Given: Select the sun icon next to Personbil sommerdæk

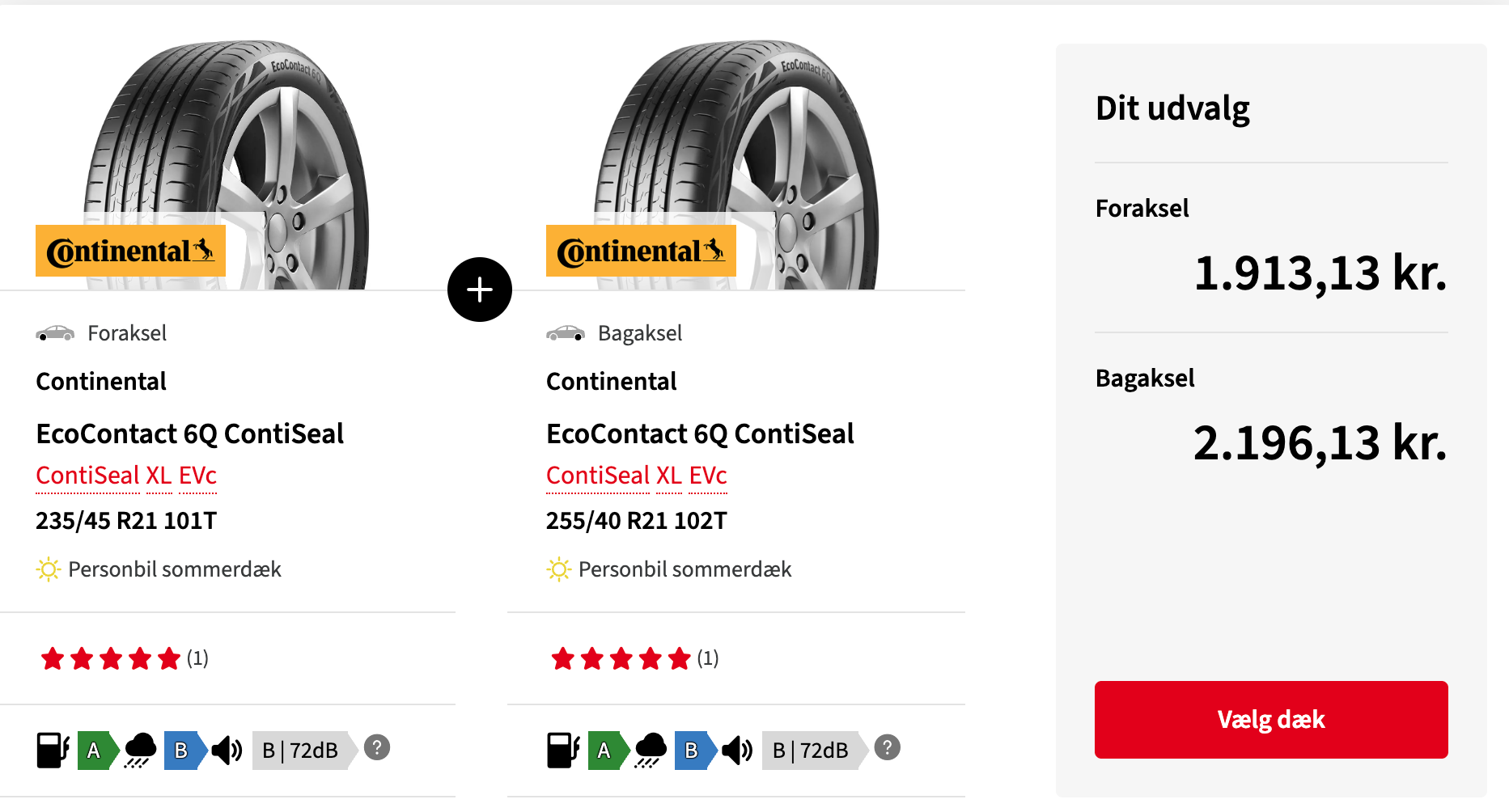Looking at the screenshot, I should pyautogui.click(x=48, y=569).
